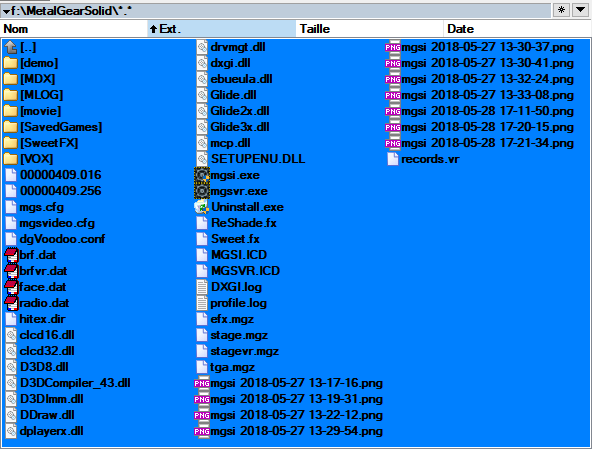Screen dimensions: 592x449
Task: Select the brf.dat file icon
Action: [x=11, y=255]
